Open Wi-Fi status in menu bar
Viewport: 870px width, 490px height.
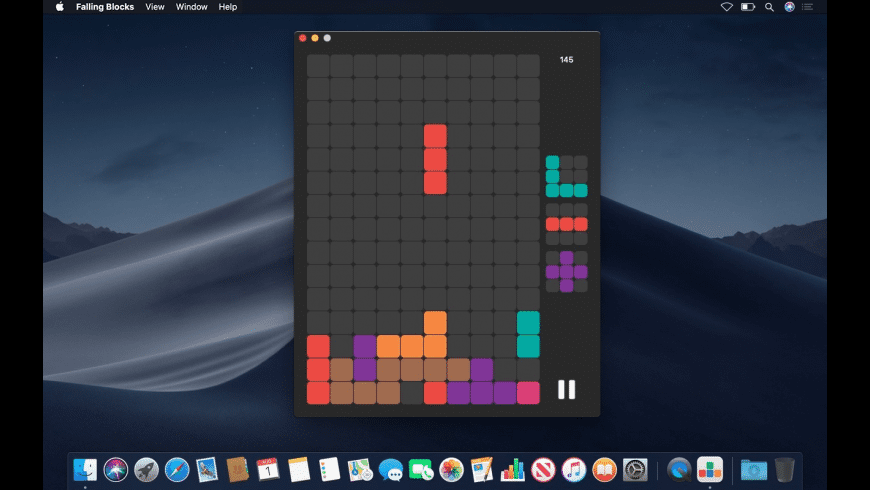[726, 7]
